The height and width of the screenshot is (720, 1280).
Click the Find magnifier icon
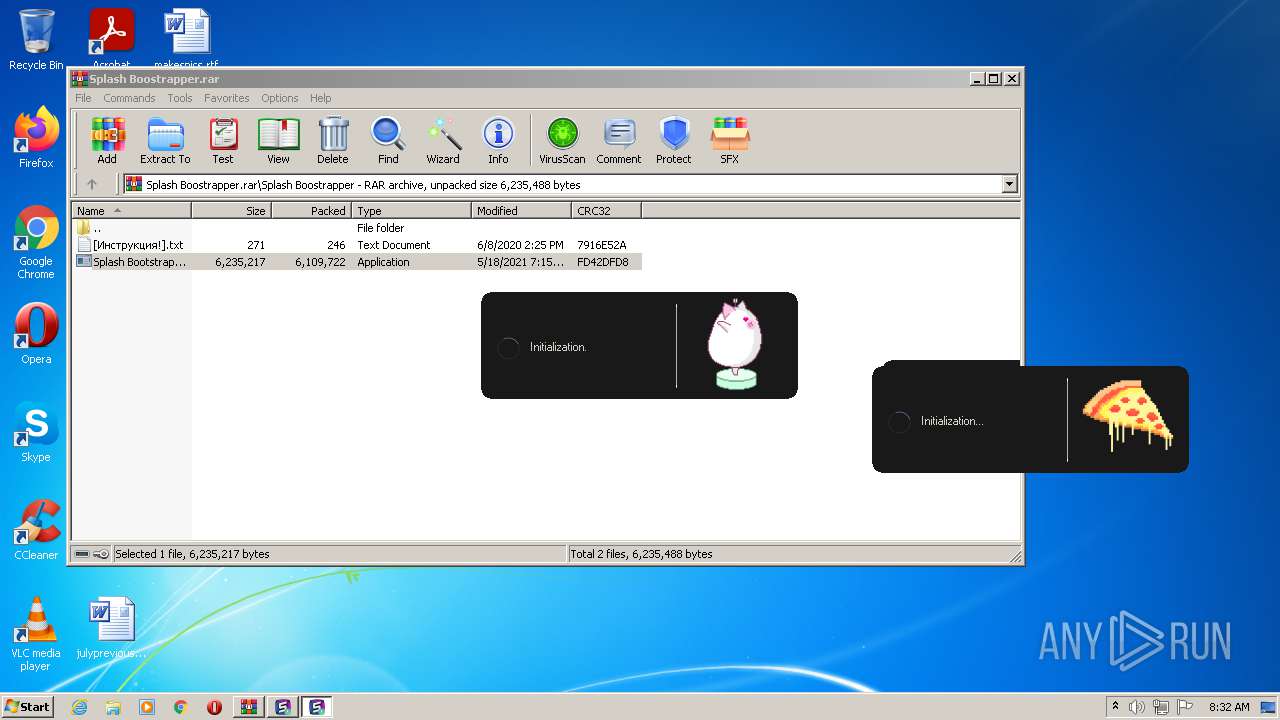tap(388, 141)
